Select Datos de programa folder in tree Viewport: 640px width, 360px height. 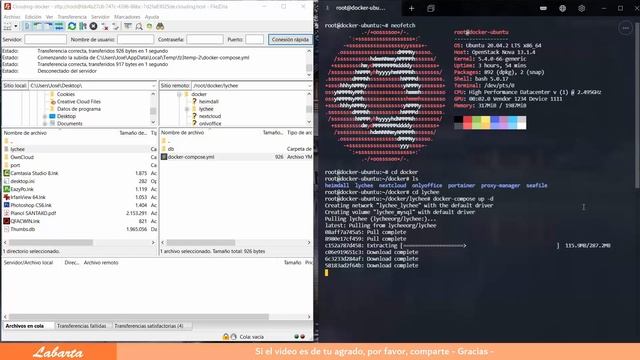pyautogui.click(x=78, y=109)
